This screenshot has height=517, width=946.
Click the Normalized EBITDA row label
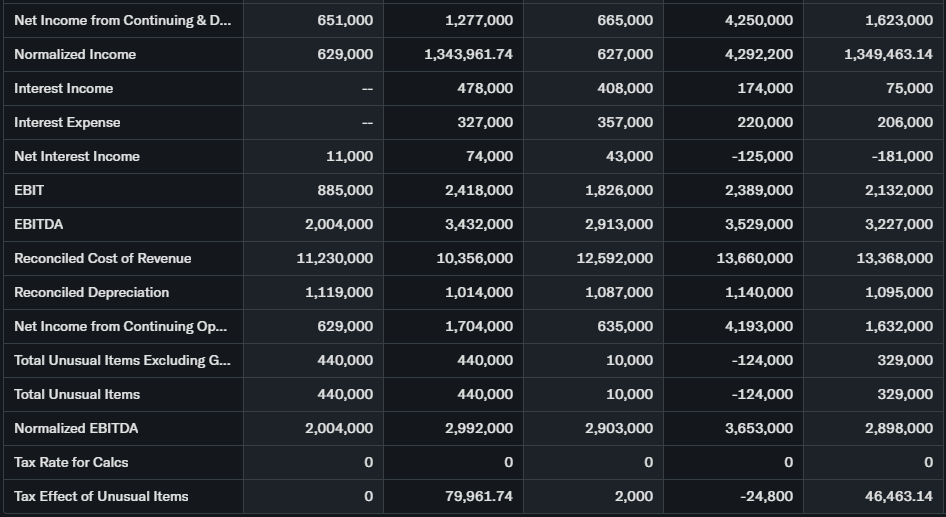[76, 428]
